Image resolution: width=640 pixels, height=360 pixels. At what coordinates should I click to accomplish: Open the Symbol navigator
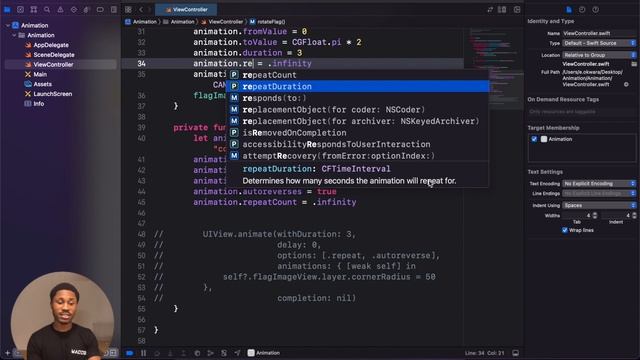[34, 9]
